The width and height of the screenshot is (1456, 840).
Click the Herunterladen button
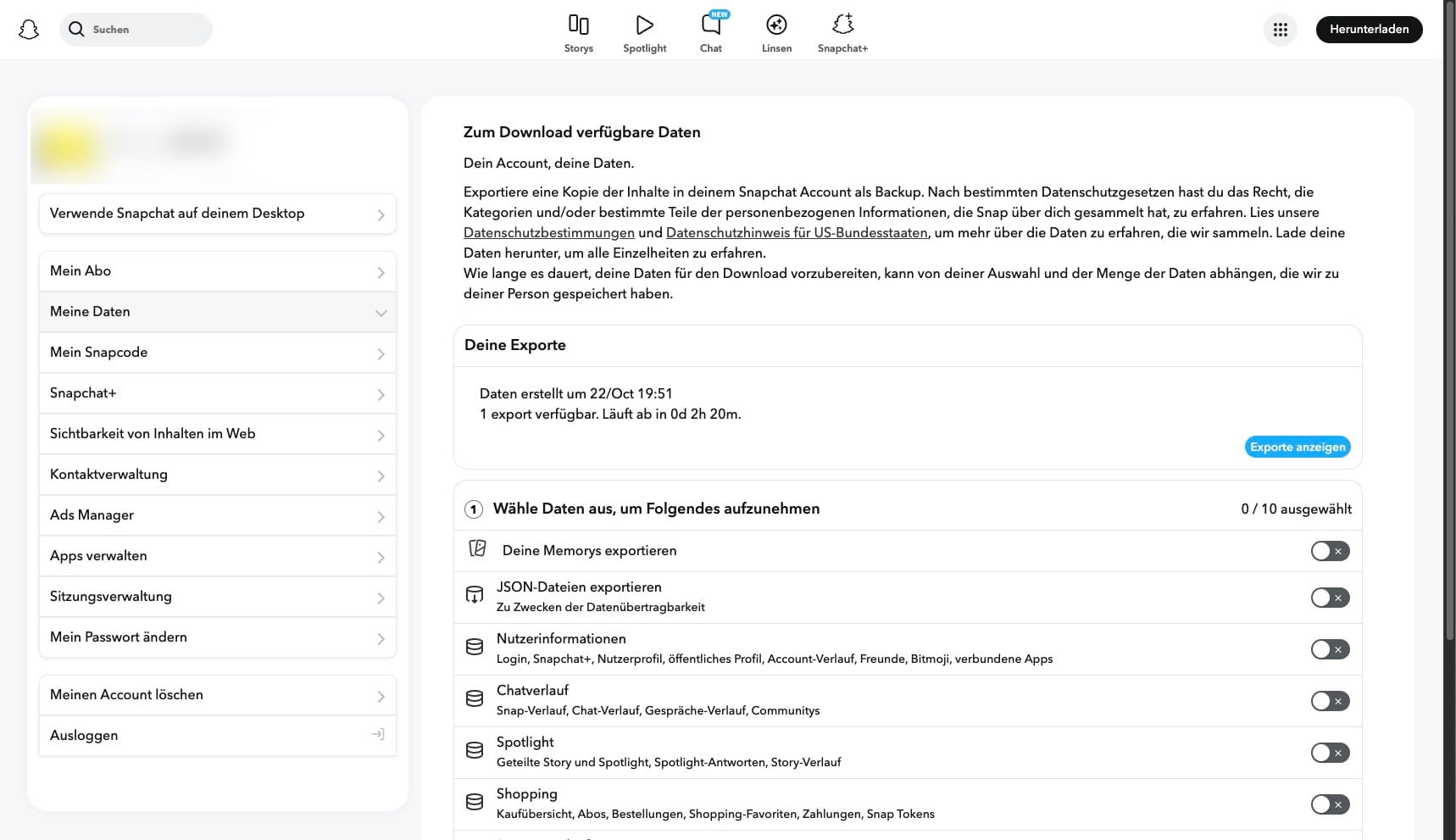point(1369,30)
